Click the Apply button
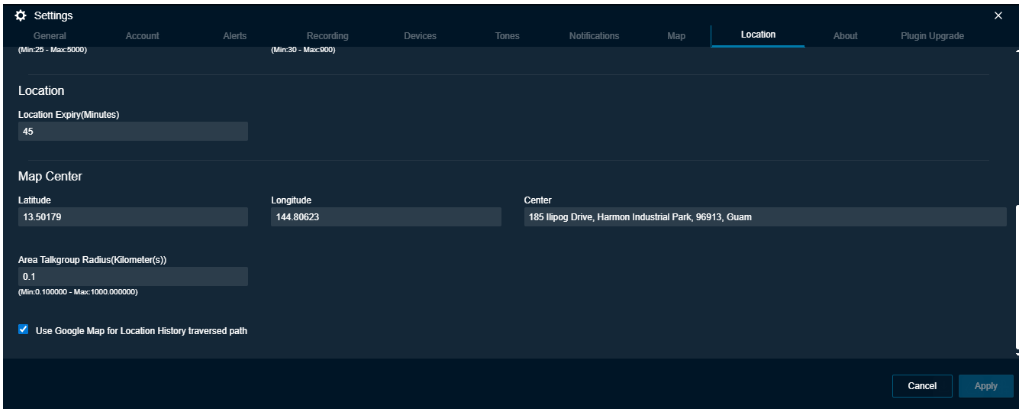The image size is (1023, 416). coord(986,386)
